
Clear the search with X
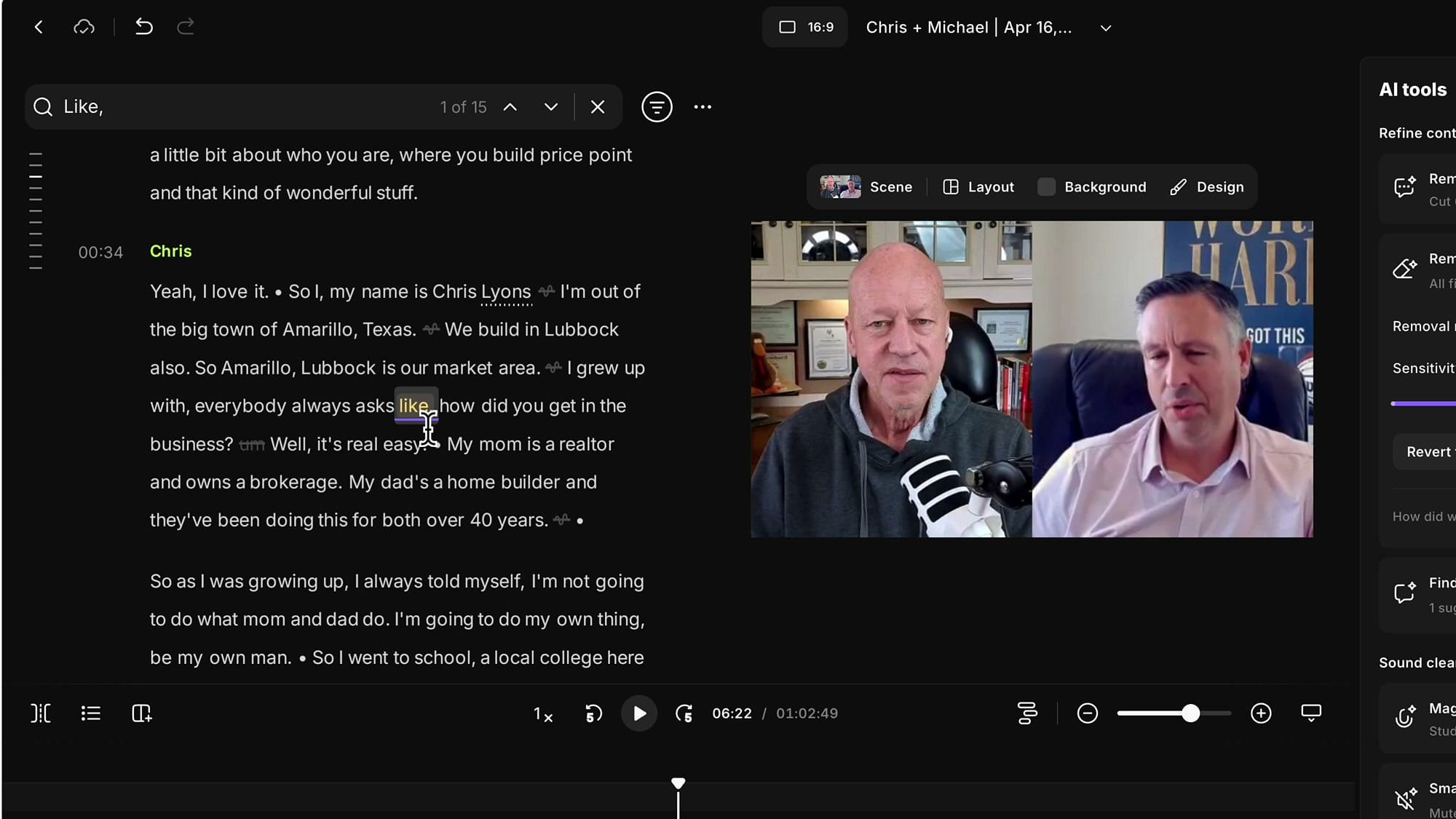coord(598,107)
